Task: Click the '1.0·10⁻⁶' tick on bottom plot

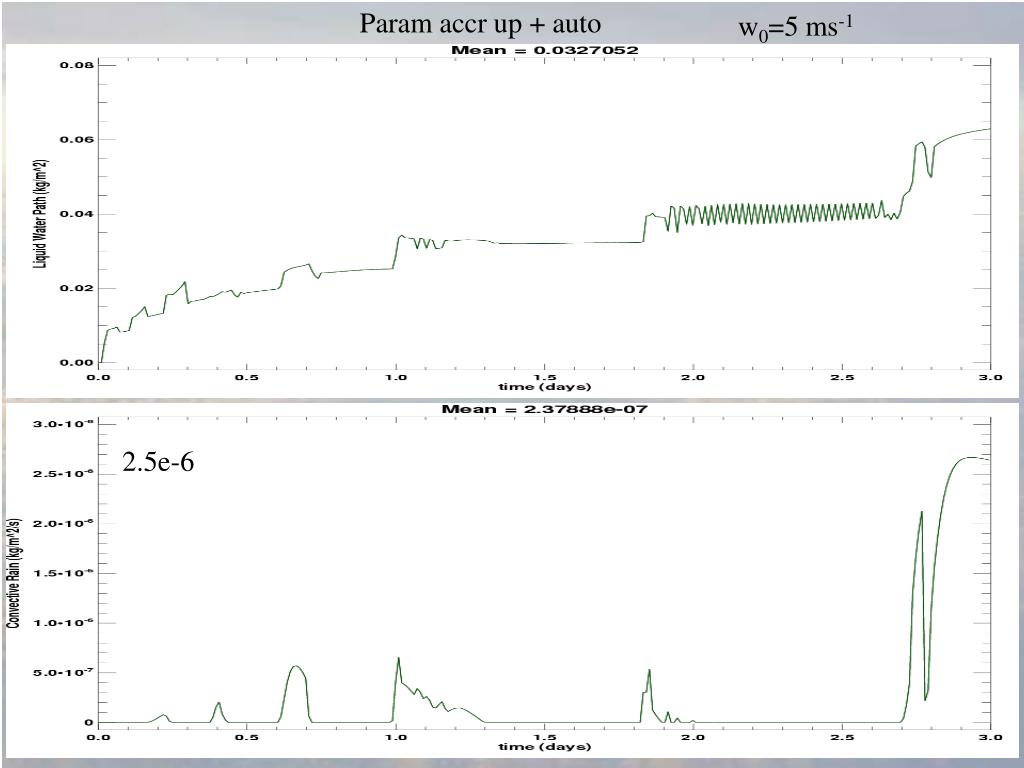Action: point(63,622)
